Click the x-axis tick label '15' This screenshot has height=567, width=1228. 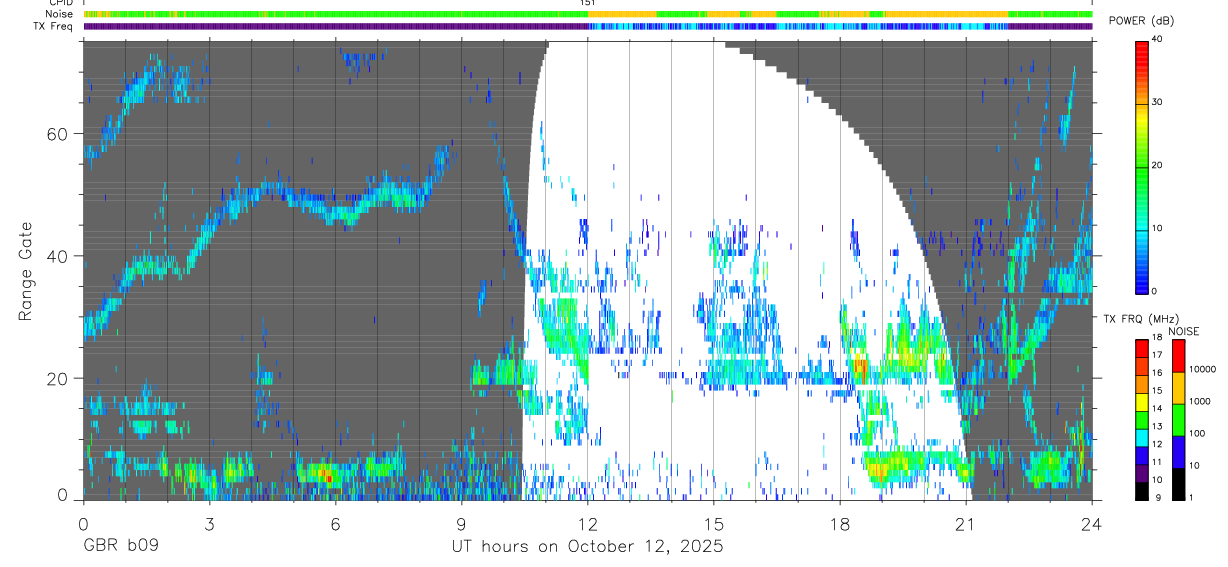[x=714, y=523]
